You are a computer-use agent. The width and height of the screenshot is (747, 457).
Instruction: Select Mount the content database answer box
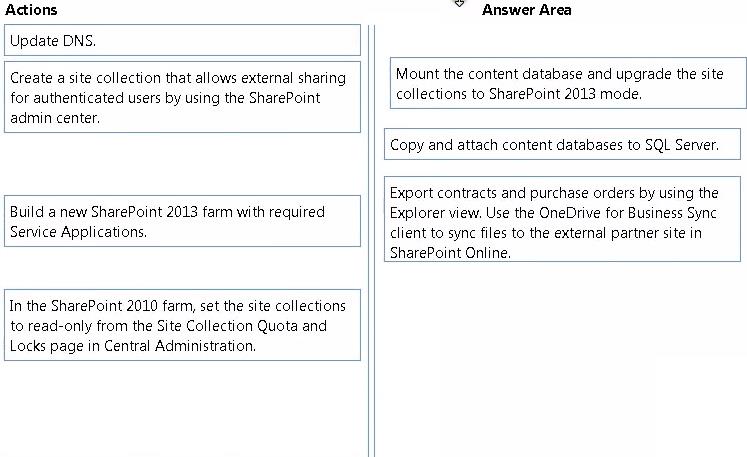(x=568, y=83)
